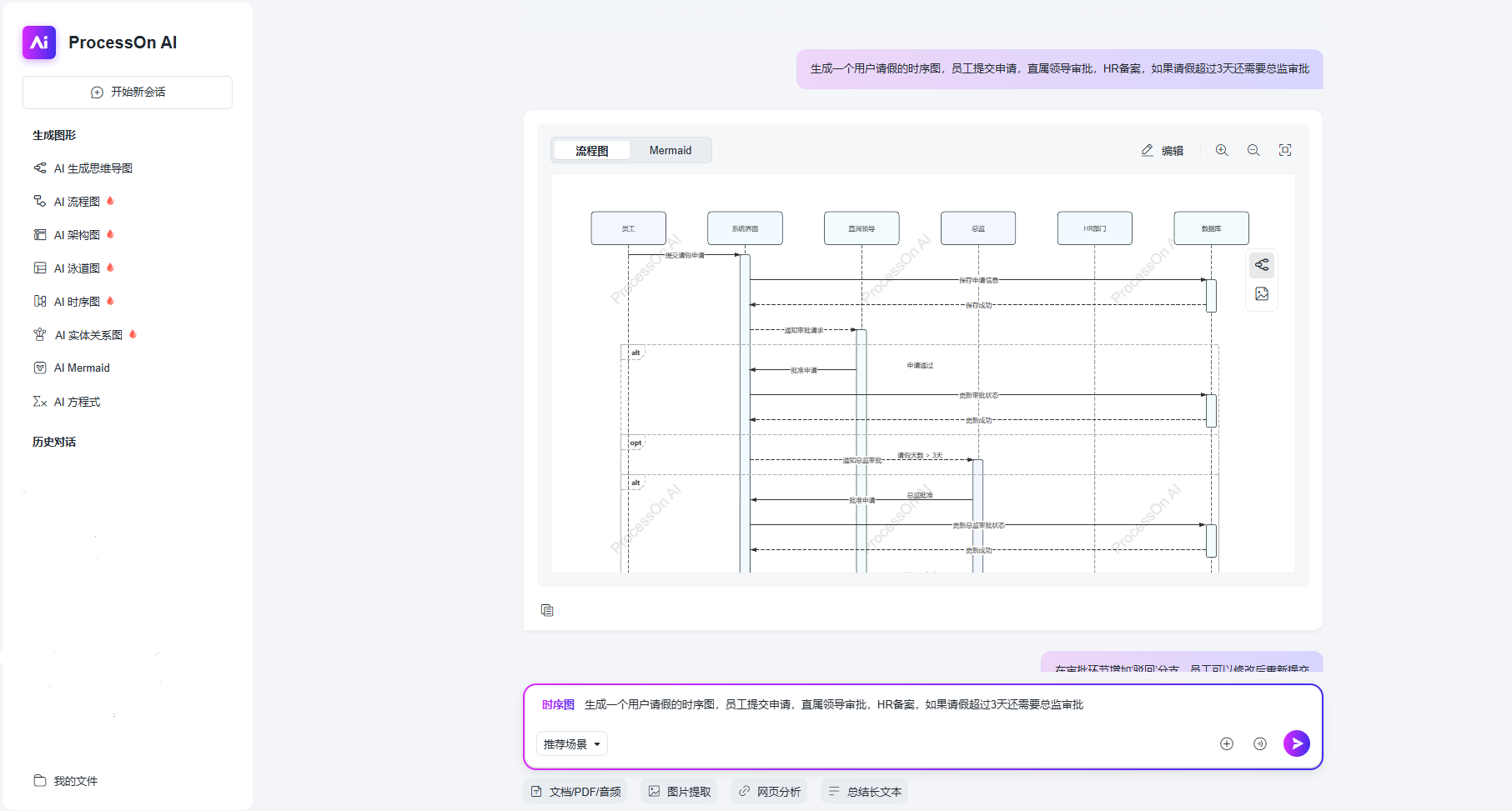This screenshot has height=811, width=1512.
Task: Click the 编辑 edit button
Action: (x=1163, y=150)
